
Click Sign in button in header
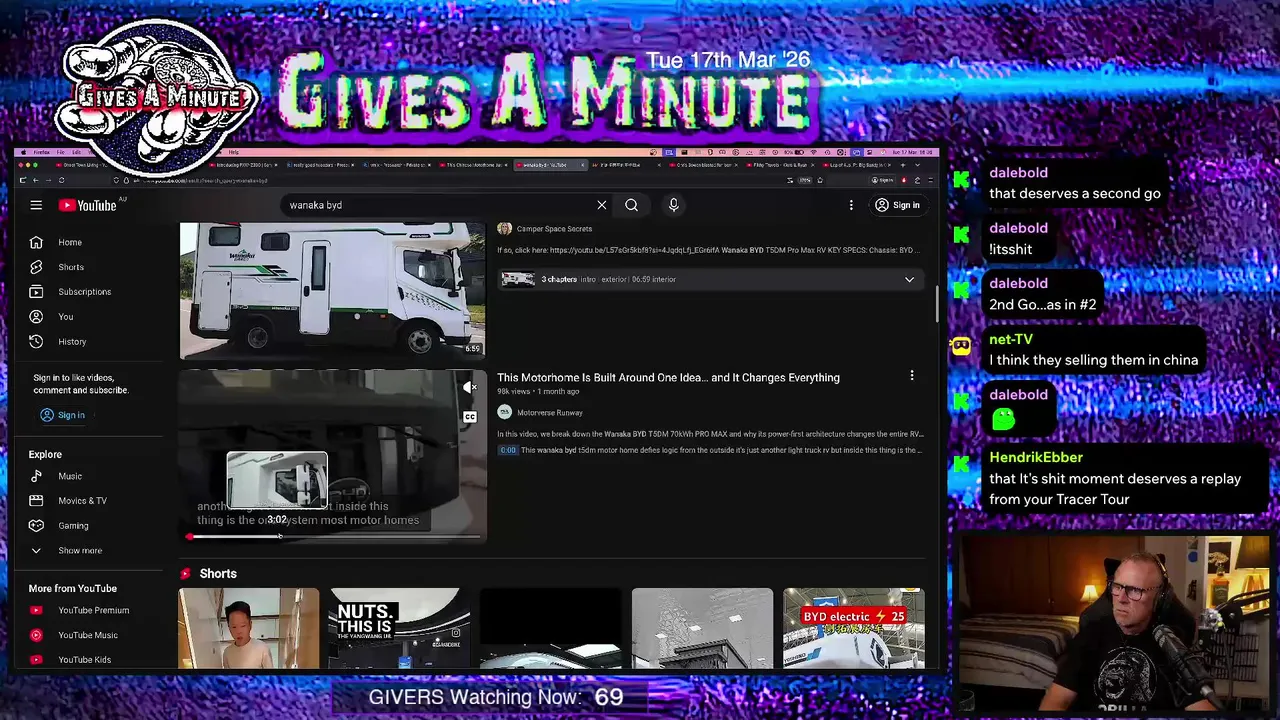[x=897, y=205]
